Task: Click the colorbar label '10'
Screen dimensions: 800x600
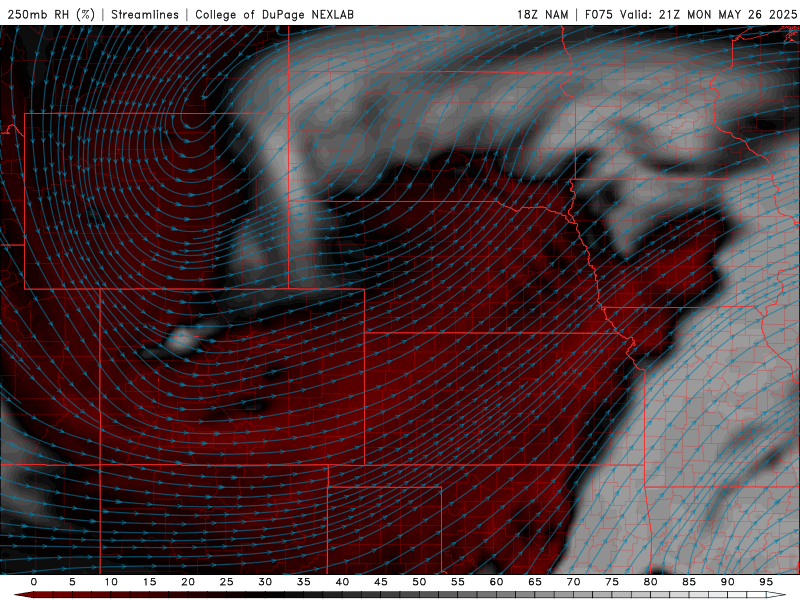Action: 111,582
